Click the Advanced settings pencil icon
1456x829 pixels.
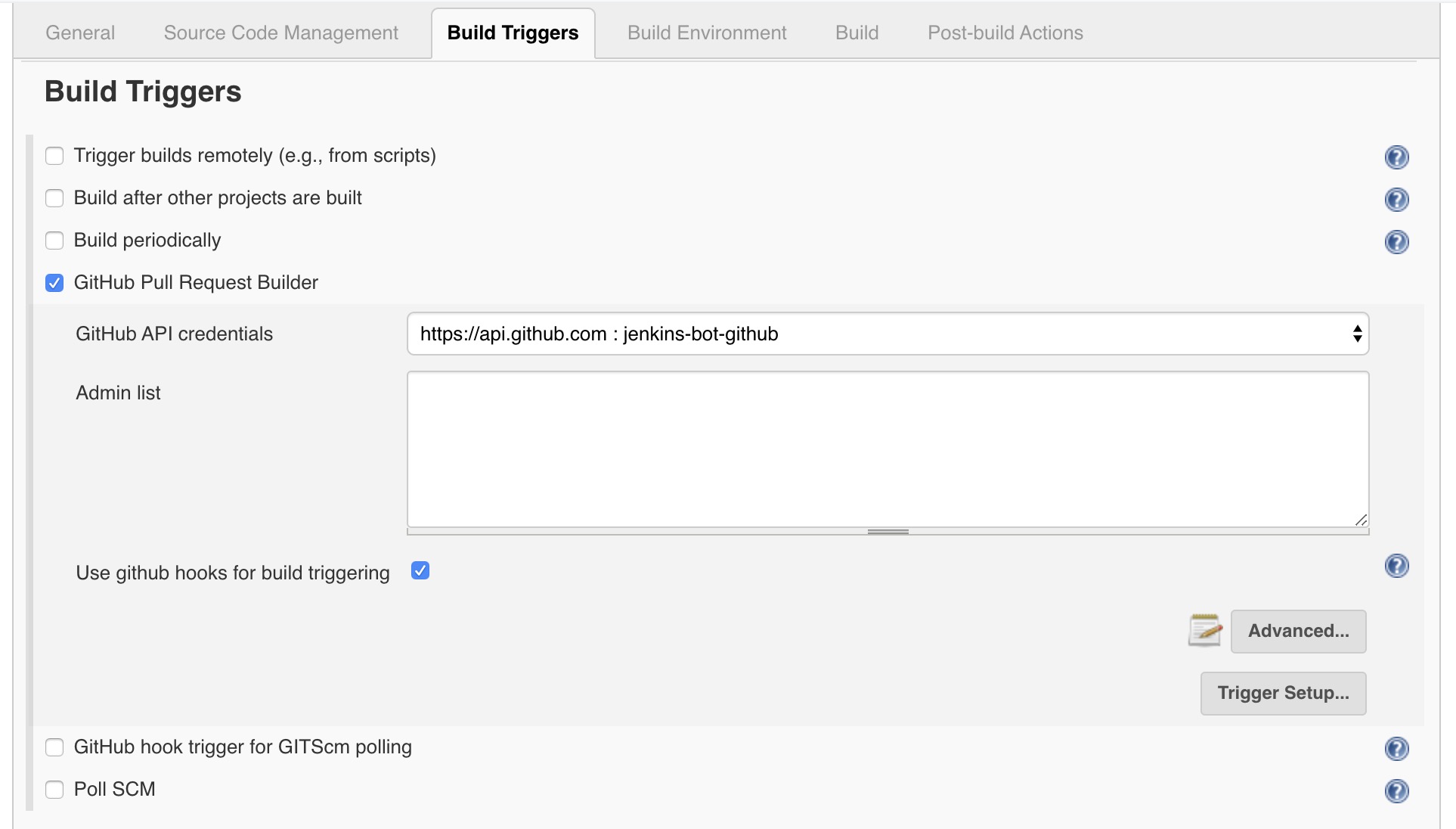[x=1206, y=630]
